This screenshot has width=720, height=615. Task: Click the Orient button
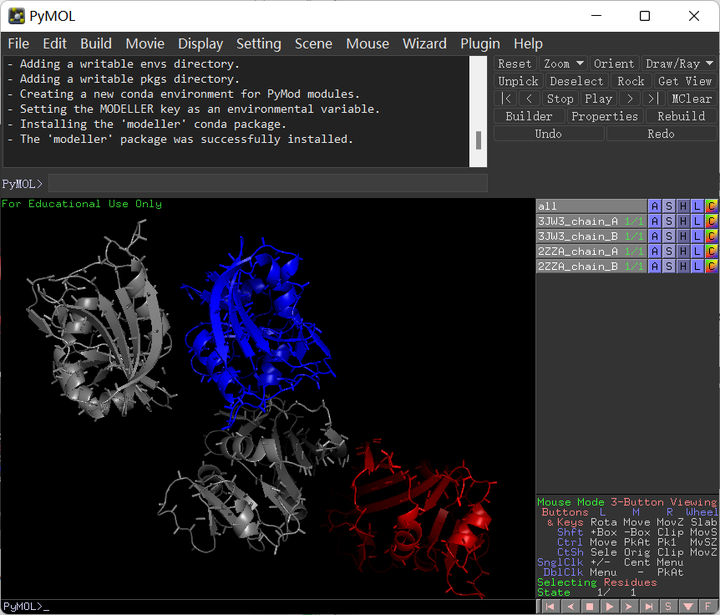point(614,63)
